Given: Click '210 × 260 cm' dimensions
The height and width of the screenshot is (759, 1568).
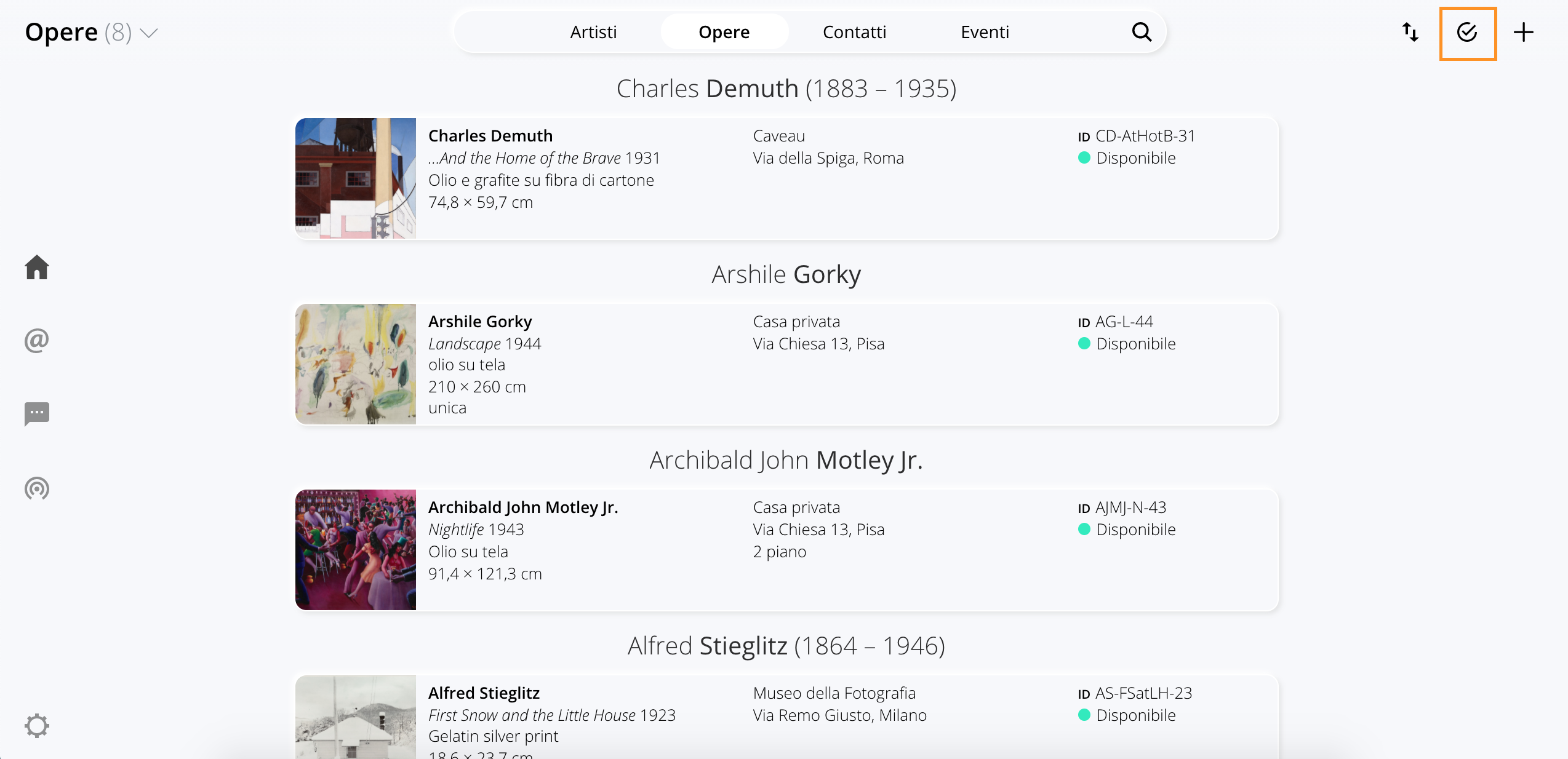Looking at the screenshot, I should pos(477,387).
